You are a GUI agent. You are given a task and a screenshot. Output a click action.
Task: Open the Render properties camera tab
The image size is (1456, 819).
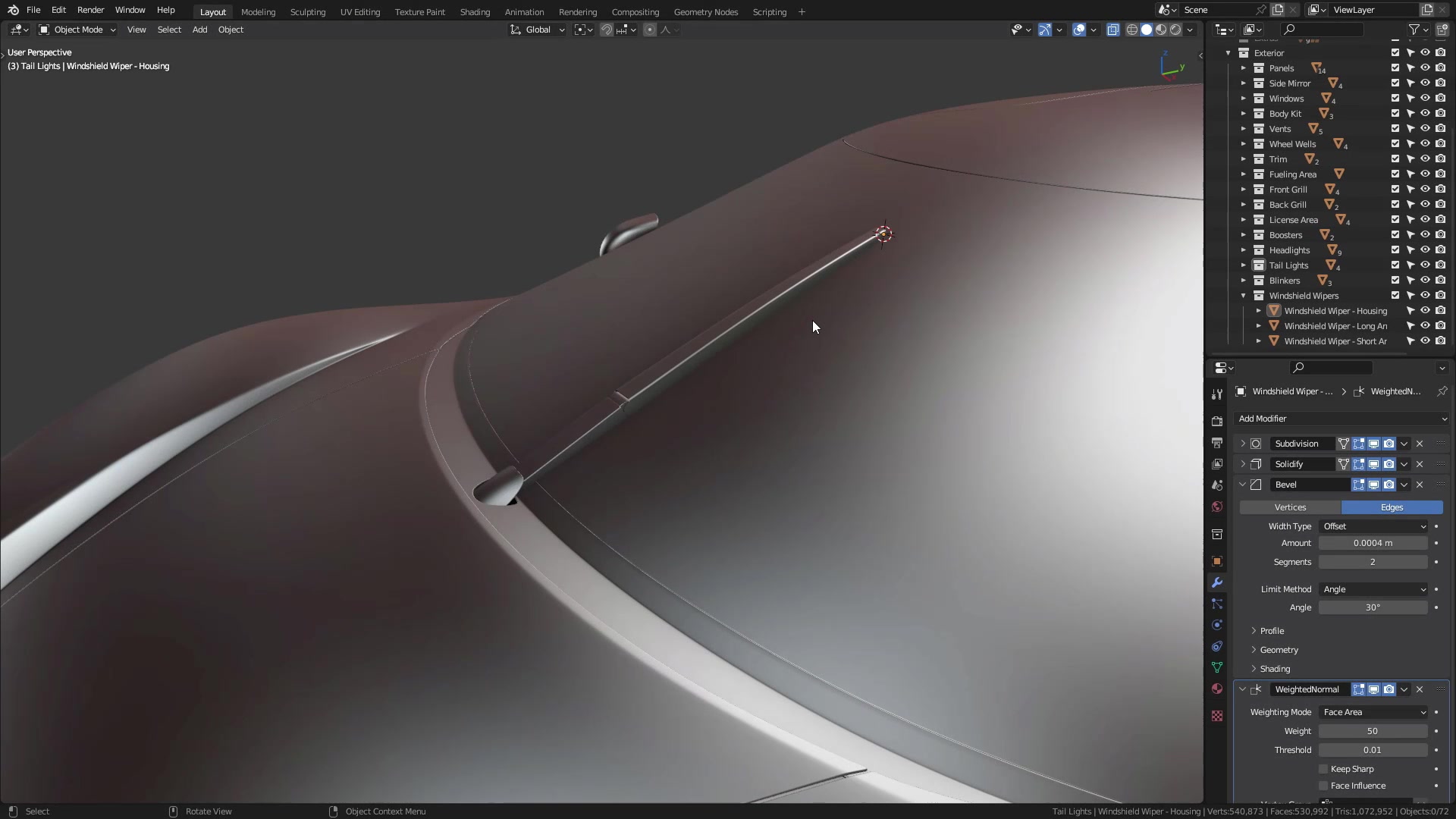pyautogui.click(x=1217, y=422)
